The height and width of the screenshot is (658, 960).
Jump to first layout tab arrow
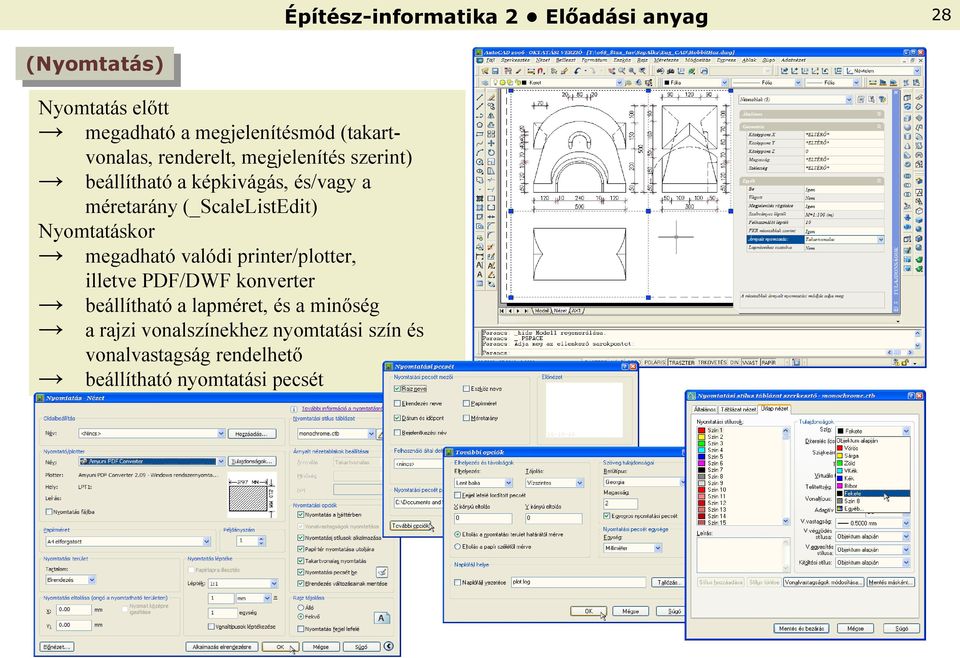pos(503,311)
